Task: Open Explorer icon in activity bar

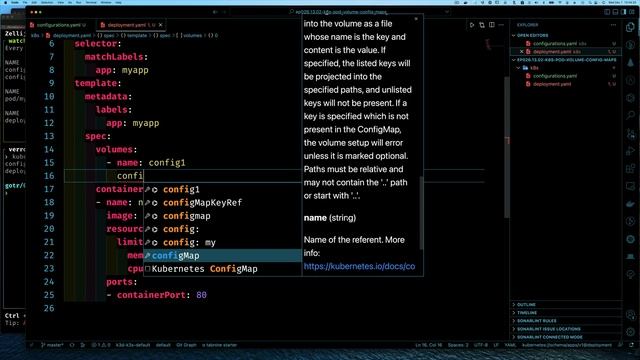Action: (631, 28)
